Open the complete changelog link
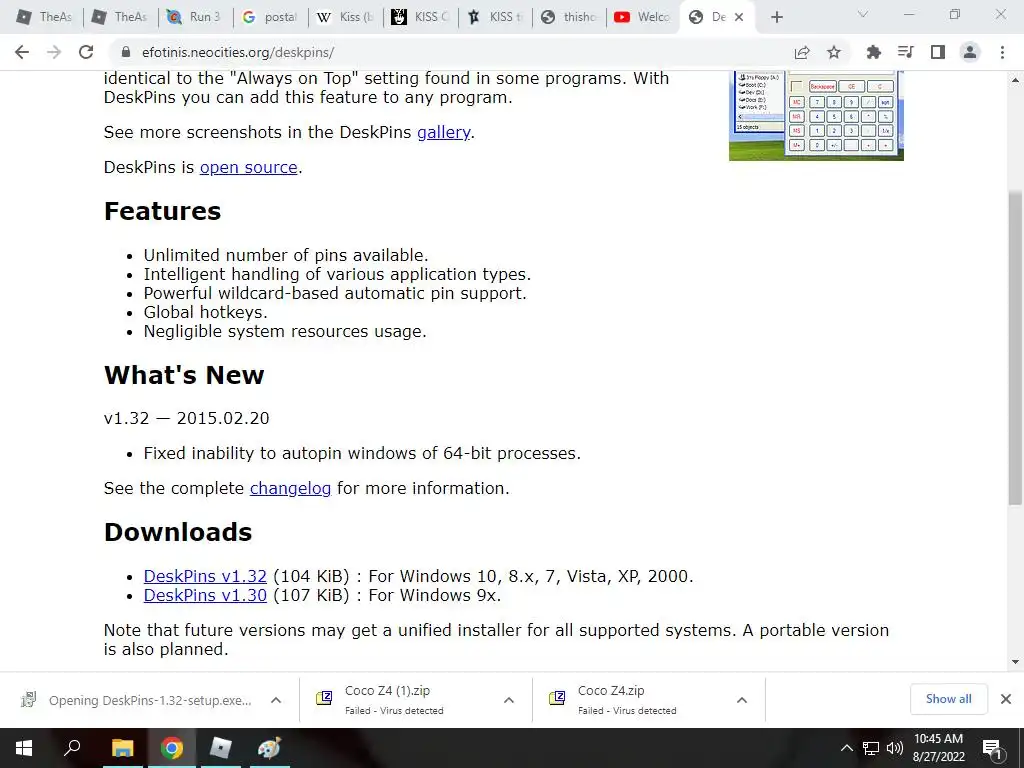The width and height of the screenshot is (1024, 768). click(x=291, y=488)
